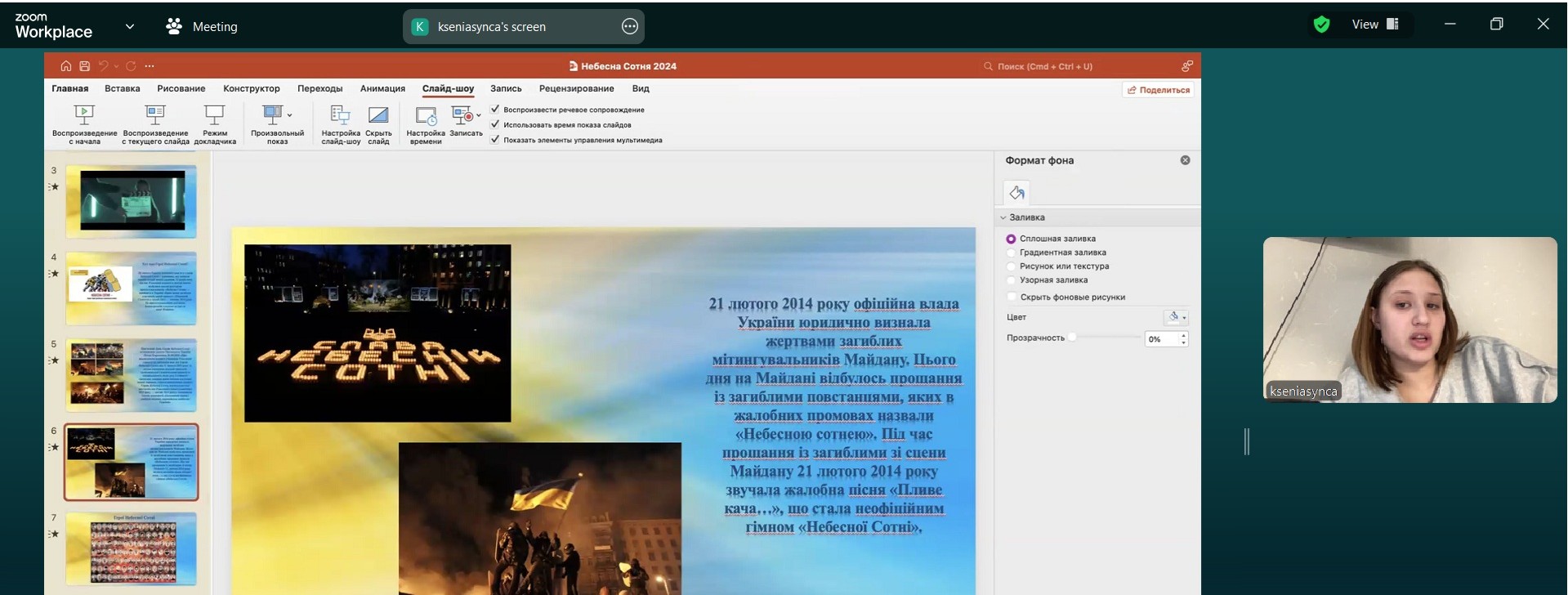Viewport: 1568px width, 595px height.
Task: Open the Главная ribbon tab
Action: click(69, 88)
